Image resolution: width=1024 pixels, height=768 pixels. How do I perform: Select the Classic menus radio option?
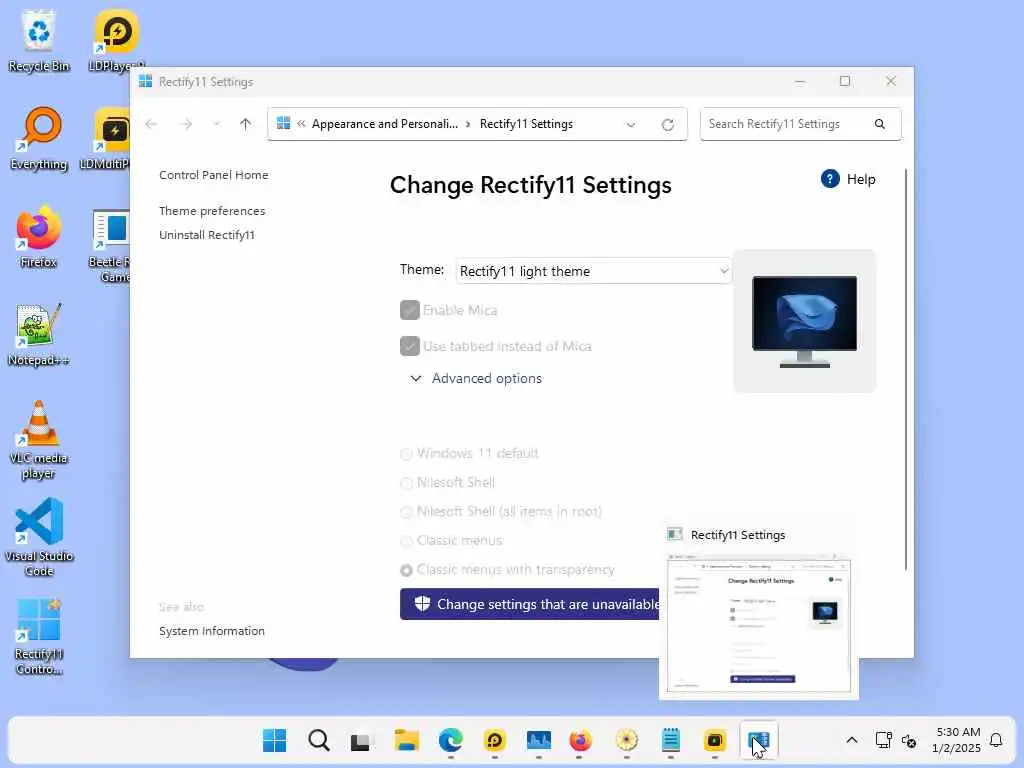point(406,541)
